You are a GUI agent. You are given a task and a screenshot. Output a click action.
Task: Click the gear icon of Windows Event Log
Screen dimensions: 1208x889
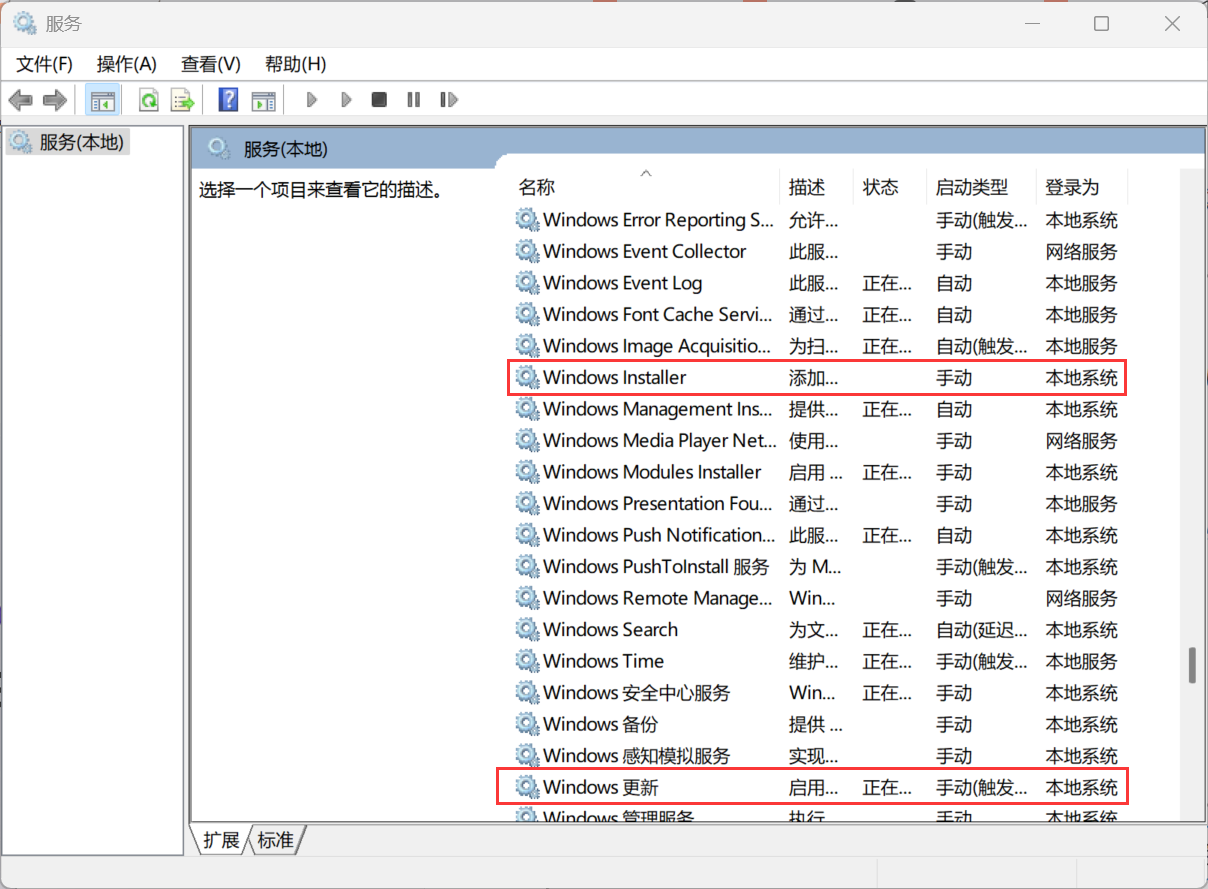click(x=527, y=283)
